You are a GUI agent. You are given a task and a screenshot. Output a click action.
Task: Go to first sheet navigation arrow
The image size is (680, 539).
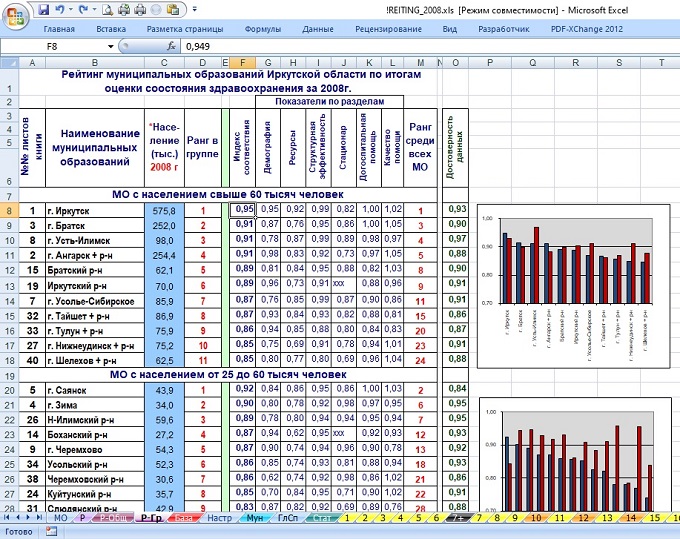tap(7, 517)
